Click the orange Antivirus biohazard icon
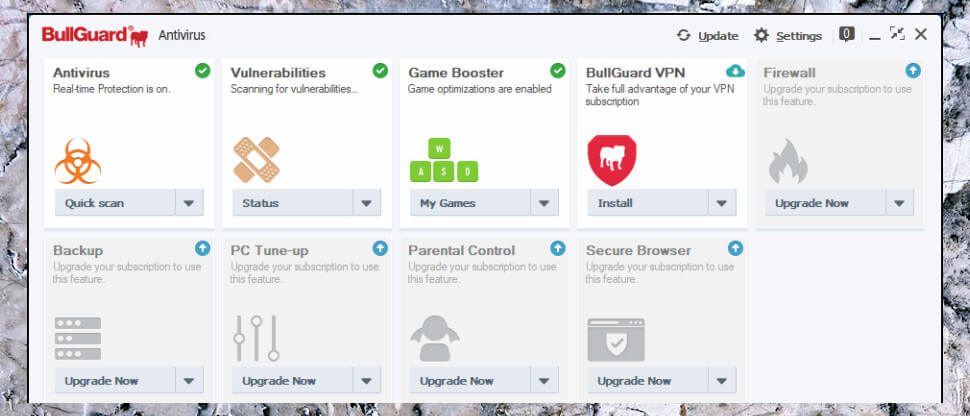 [x=78, y=161]
